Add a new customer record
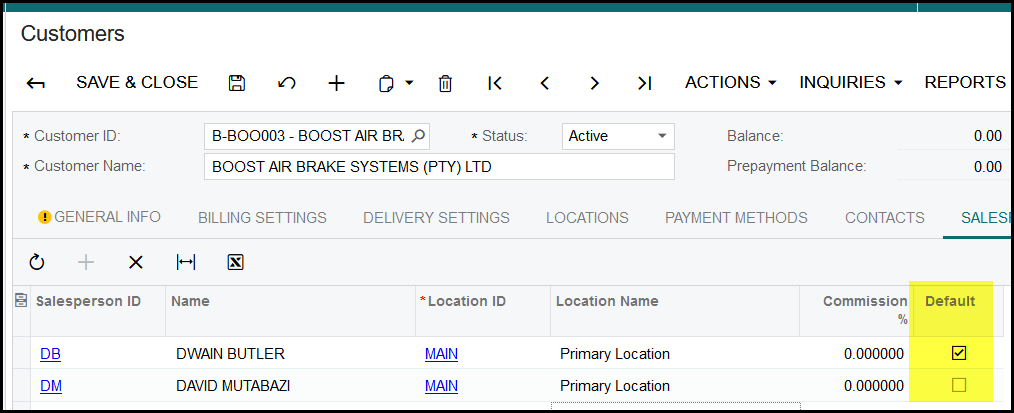The image size is (1014, 413). click(337, 83)
